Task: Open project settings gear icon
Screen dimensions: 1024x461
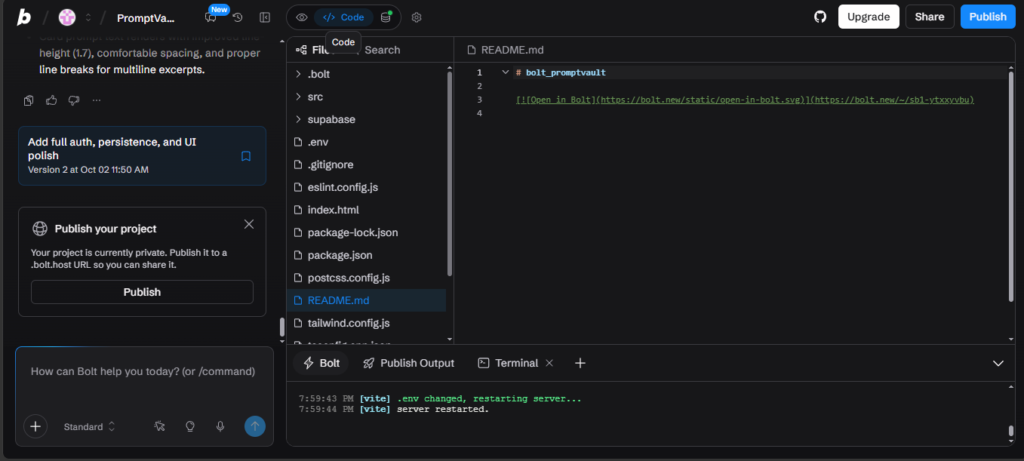Action: tap(417, 18)
